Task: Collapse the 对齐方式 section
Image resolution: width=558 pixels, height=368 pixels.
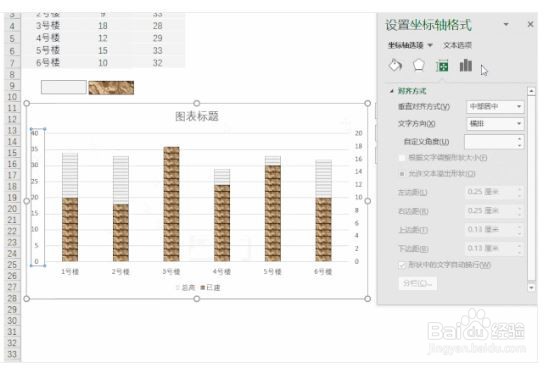Action: (392, 91)
